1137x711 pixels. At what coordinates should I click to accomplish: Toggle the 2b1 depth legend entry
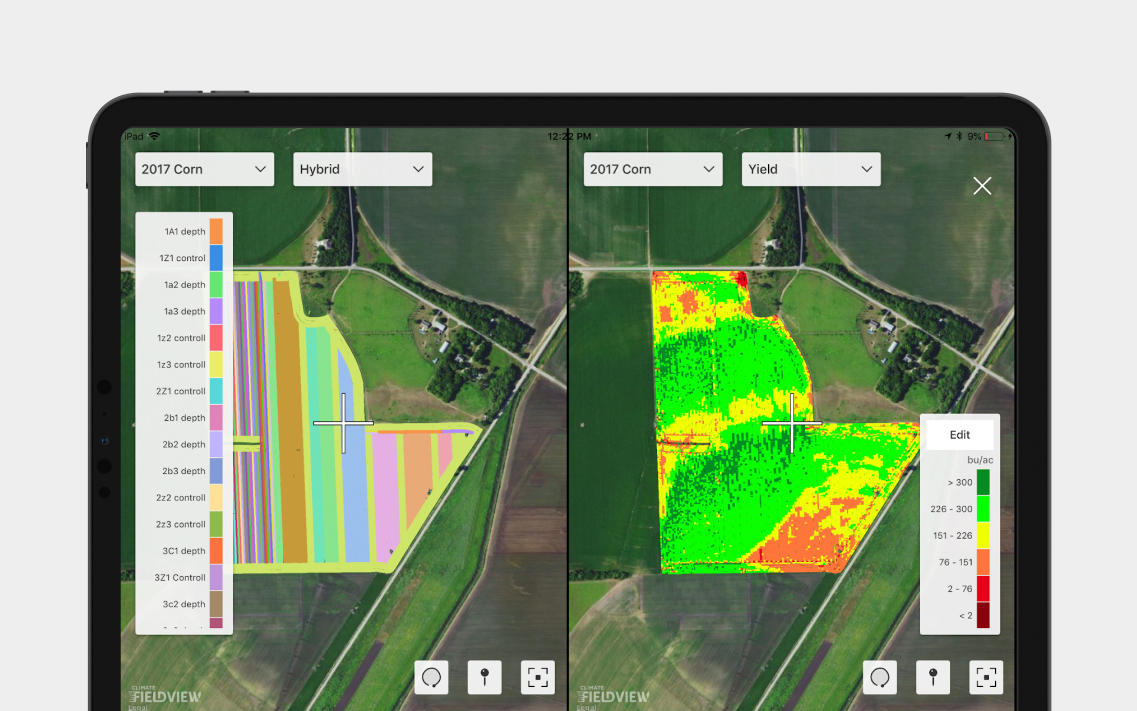[x=184, y=417]
